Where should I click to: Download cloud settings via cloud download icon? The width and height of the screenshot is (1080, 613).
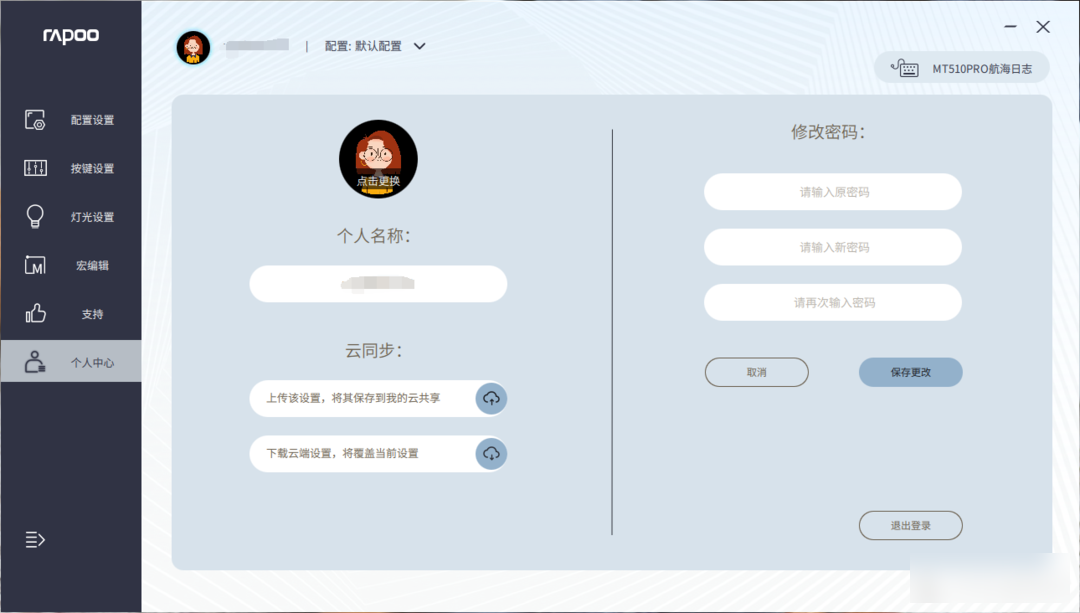click(x=491, y=453)
